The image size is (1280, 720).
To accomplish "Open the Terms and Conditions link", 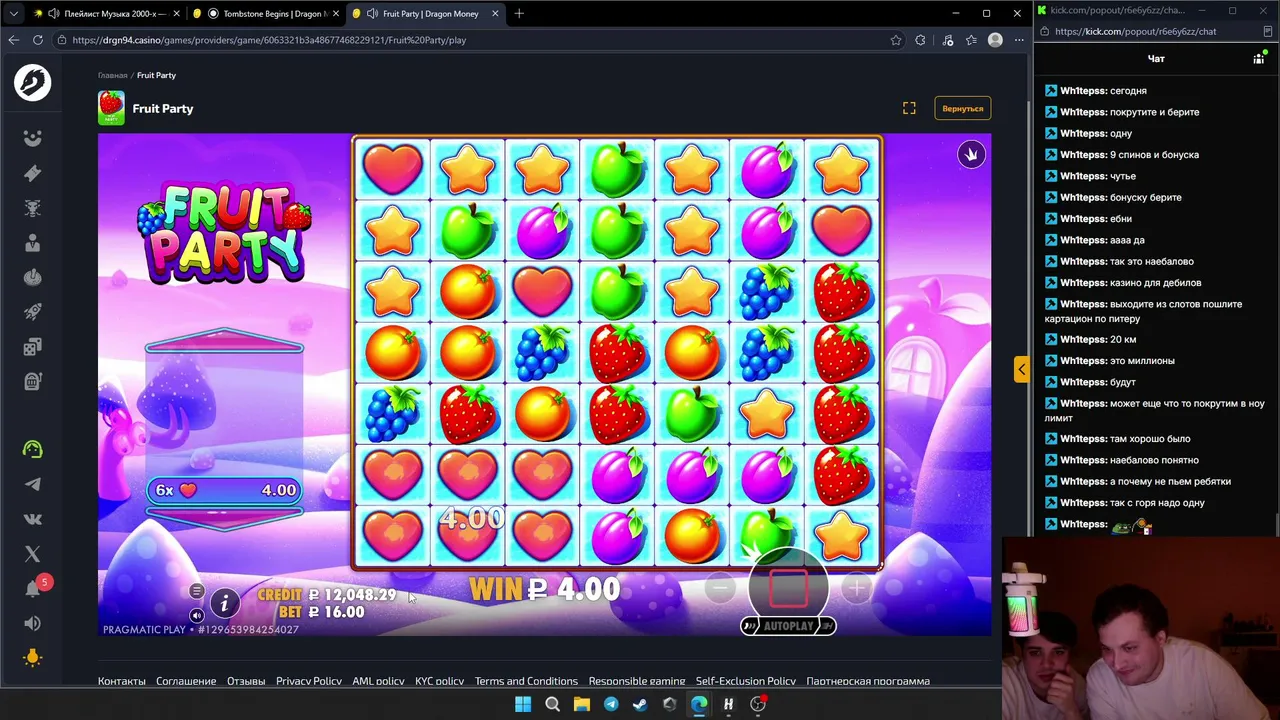I will 526,681.
